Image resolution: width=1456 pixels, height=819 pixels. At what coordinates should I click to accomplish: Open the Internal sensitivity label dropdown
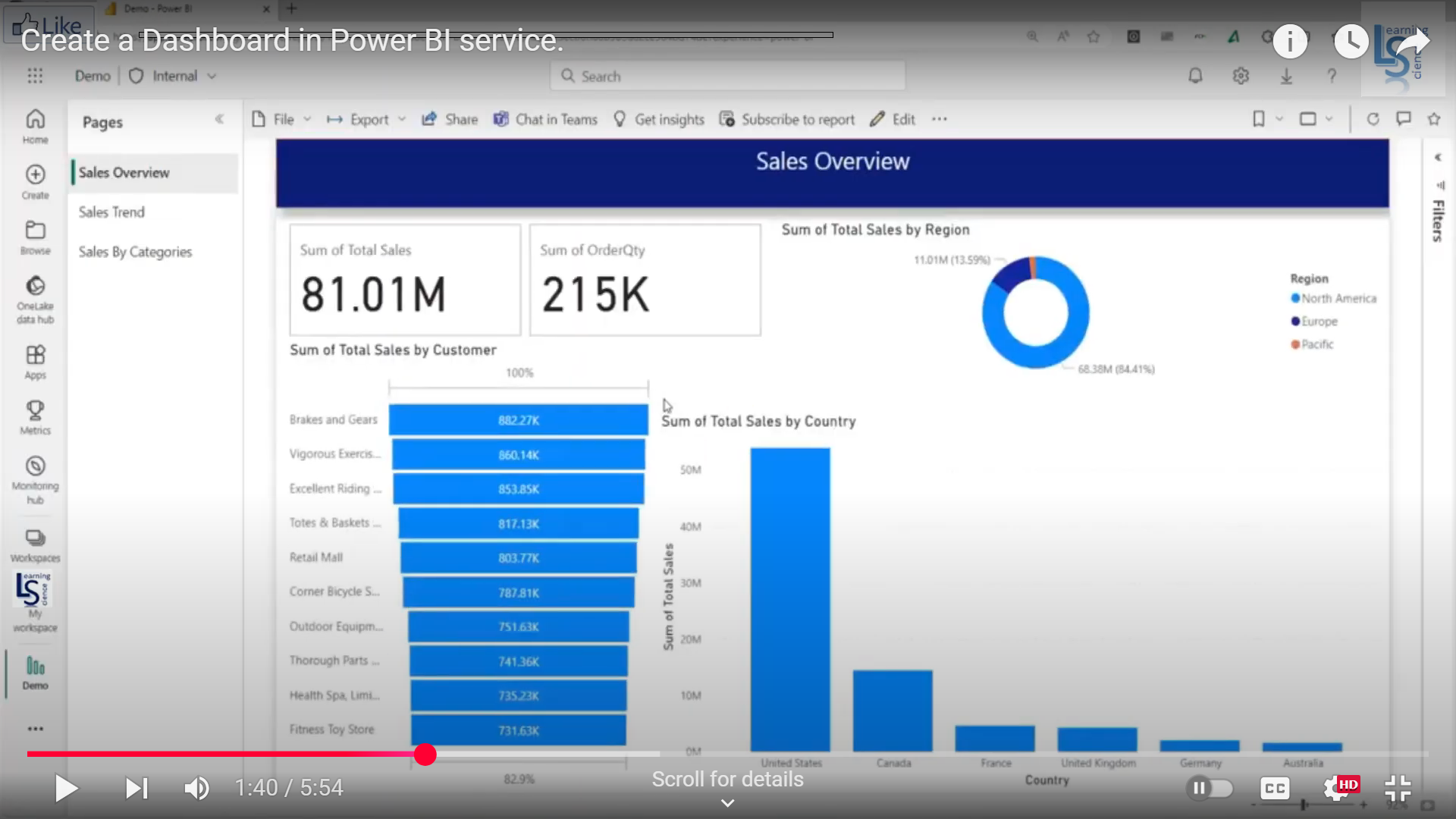point(174,76)
